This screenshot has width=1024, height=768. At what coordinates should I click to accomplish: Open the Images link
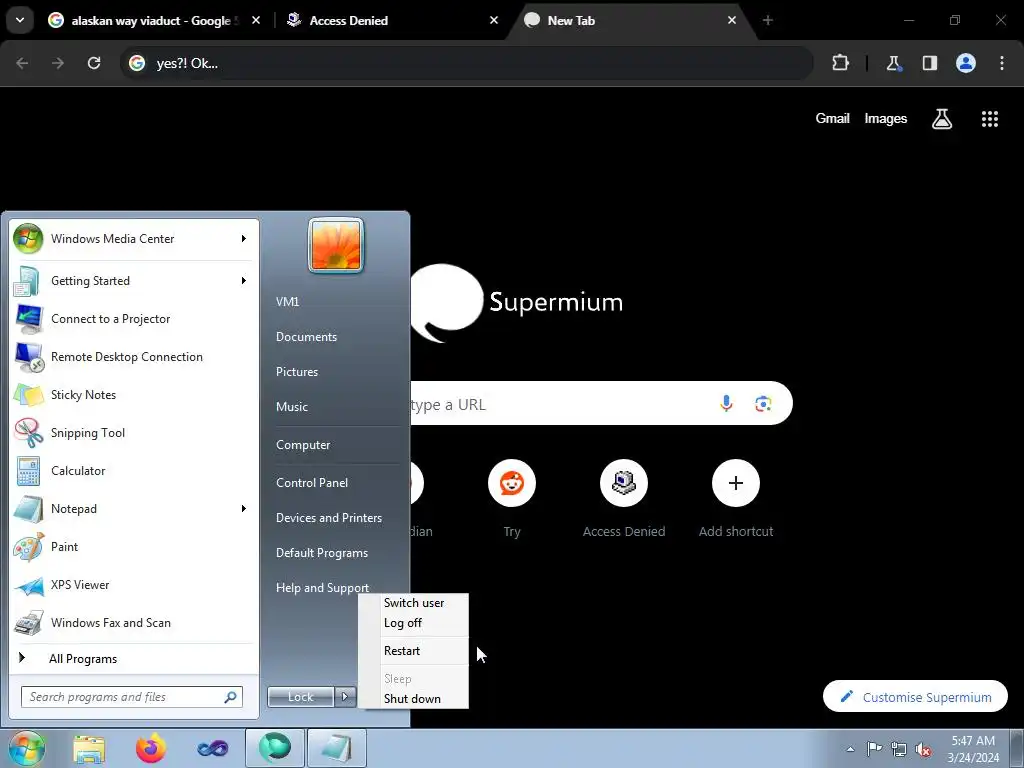[x=886, y=119]
